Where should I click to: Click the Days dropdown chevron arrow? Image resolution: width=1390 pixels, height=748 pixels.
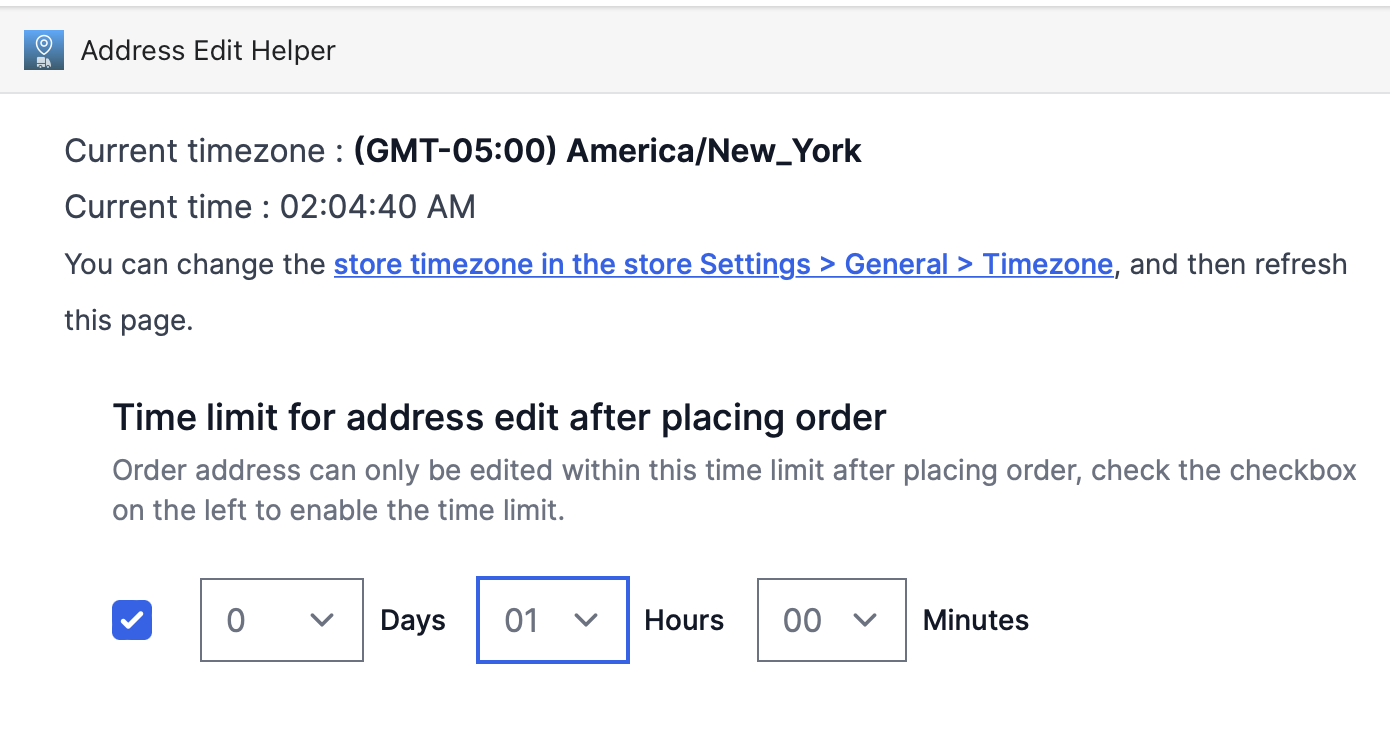click(321, 620)
